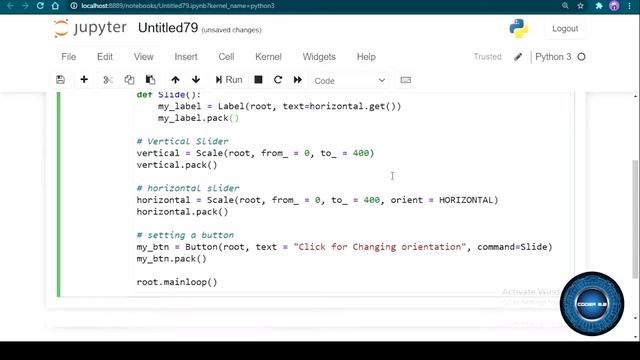Image resolution: width=640 pixels, height=360 pixels.
Task: Open the Widgets menu
Action: (x=319, y=57)
